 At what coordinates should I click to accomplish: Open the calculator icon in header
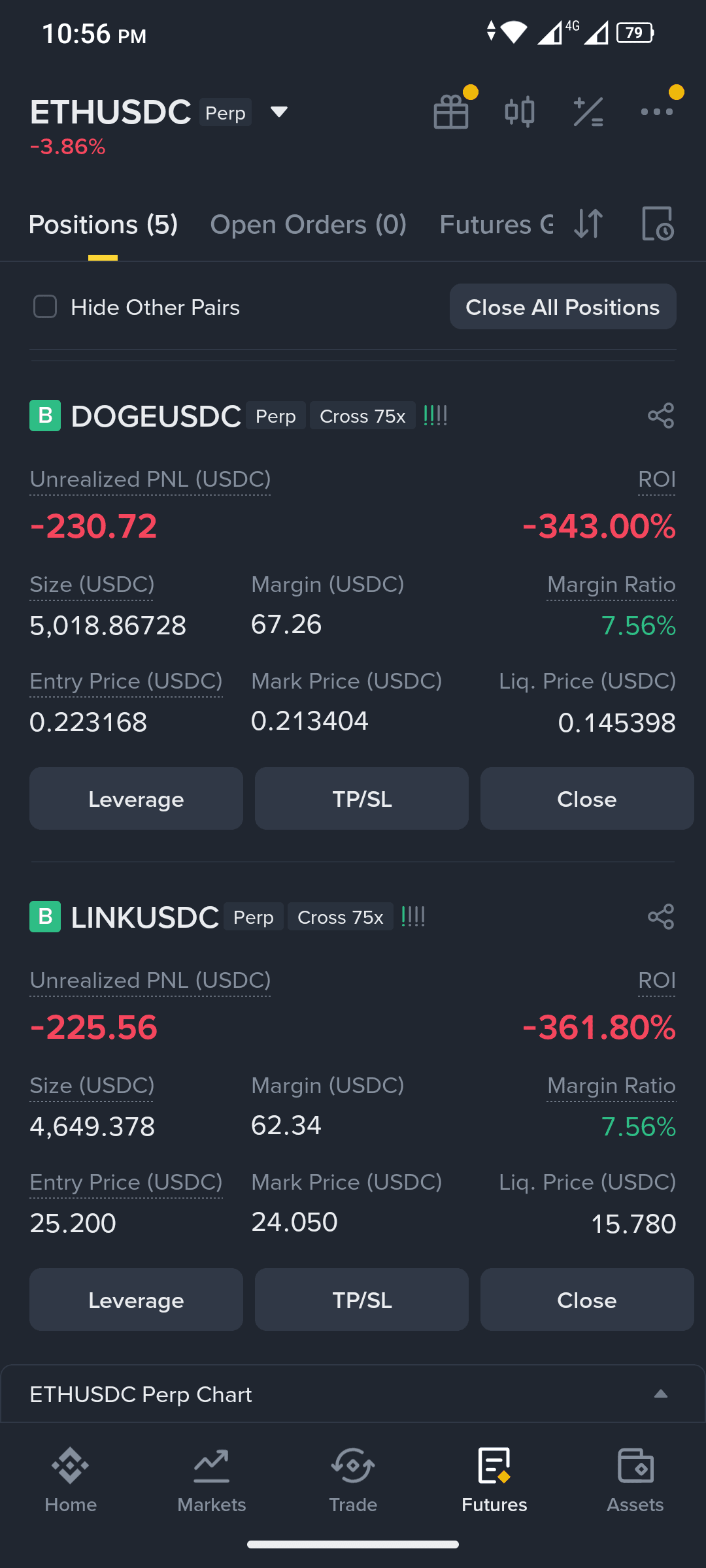coord(588,112)
